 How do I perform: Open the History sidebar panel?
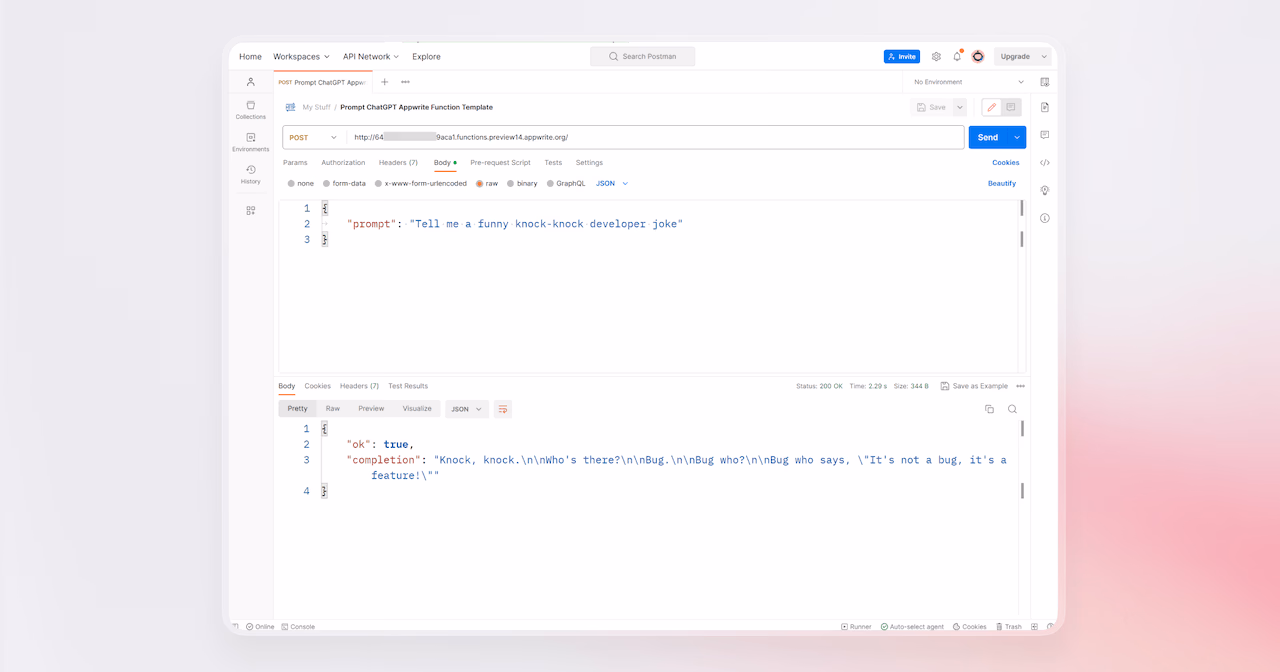click(251, 175)
